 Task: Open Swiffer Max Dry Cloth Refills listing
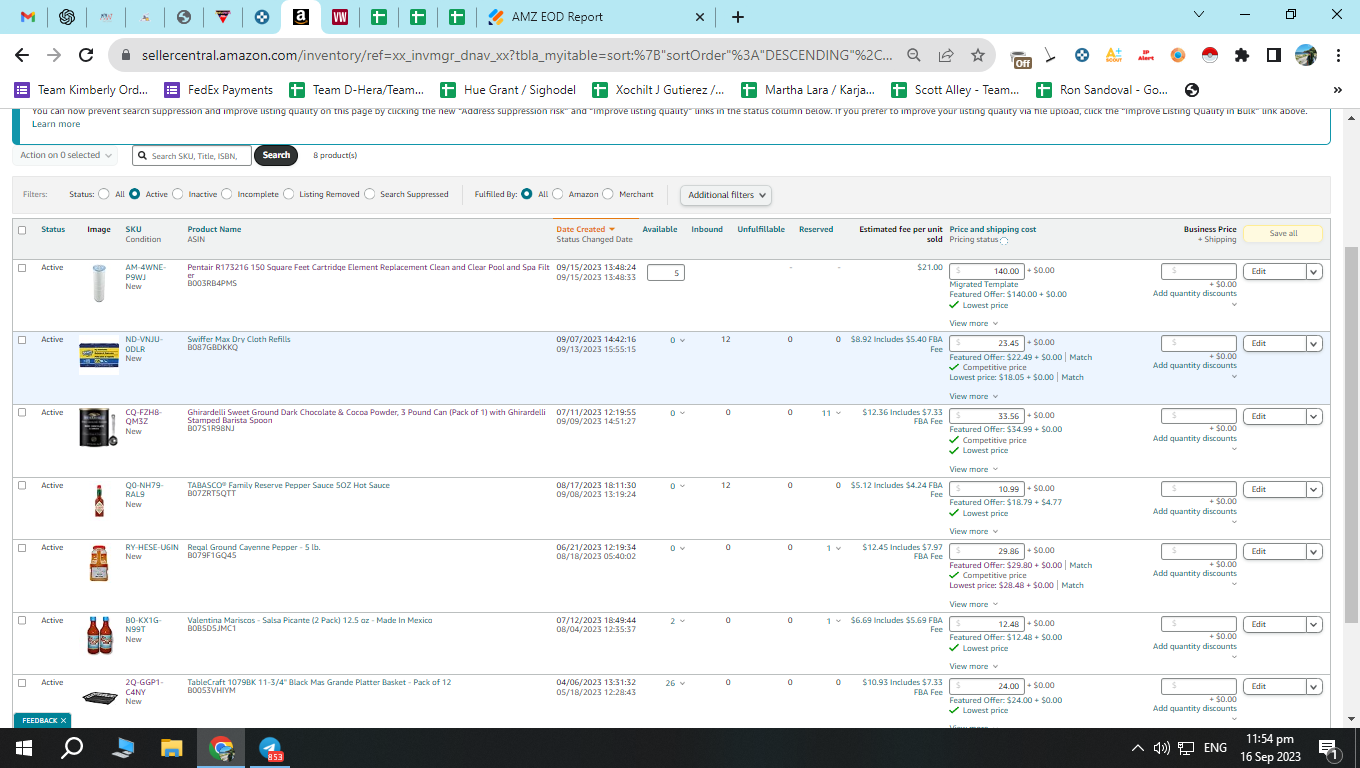[x=239, y=339]
